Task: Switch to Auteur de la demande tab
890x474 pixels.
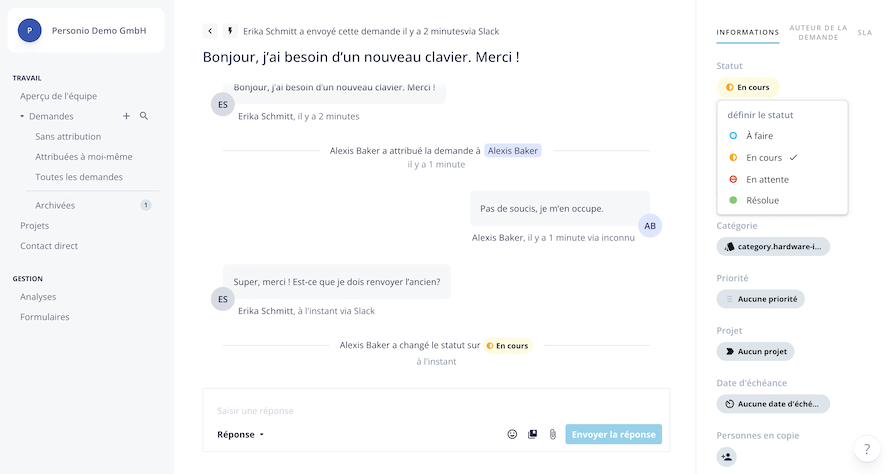Action: click(x=818, y=32)
